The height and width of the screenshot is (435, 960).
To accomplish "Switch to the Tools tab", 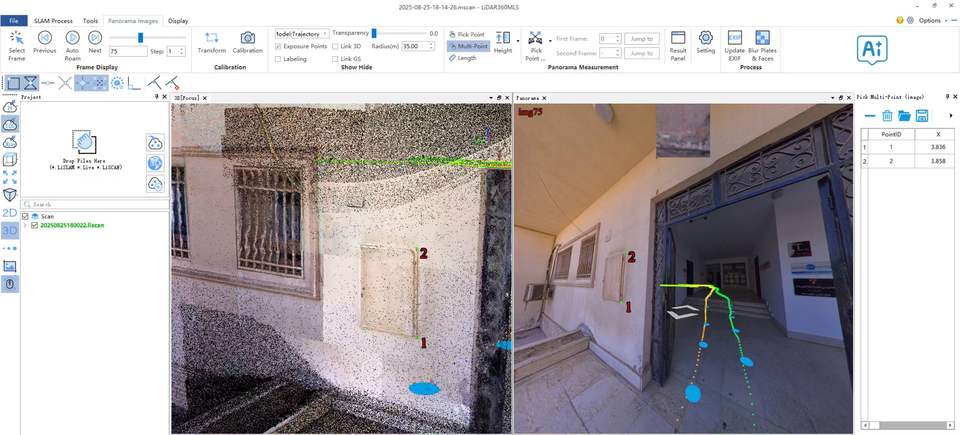I will coord(90,21).
